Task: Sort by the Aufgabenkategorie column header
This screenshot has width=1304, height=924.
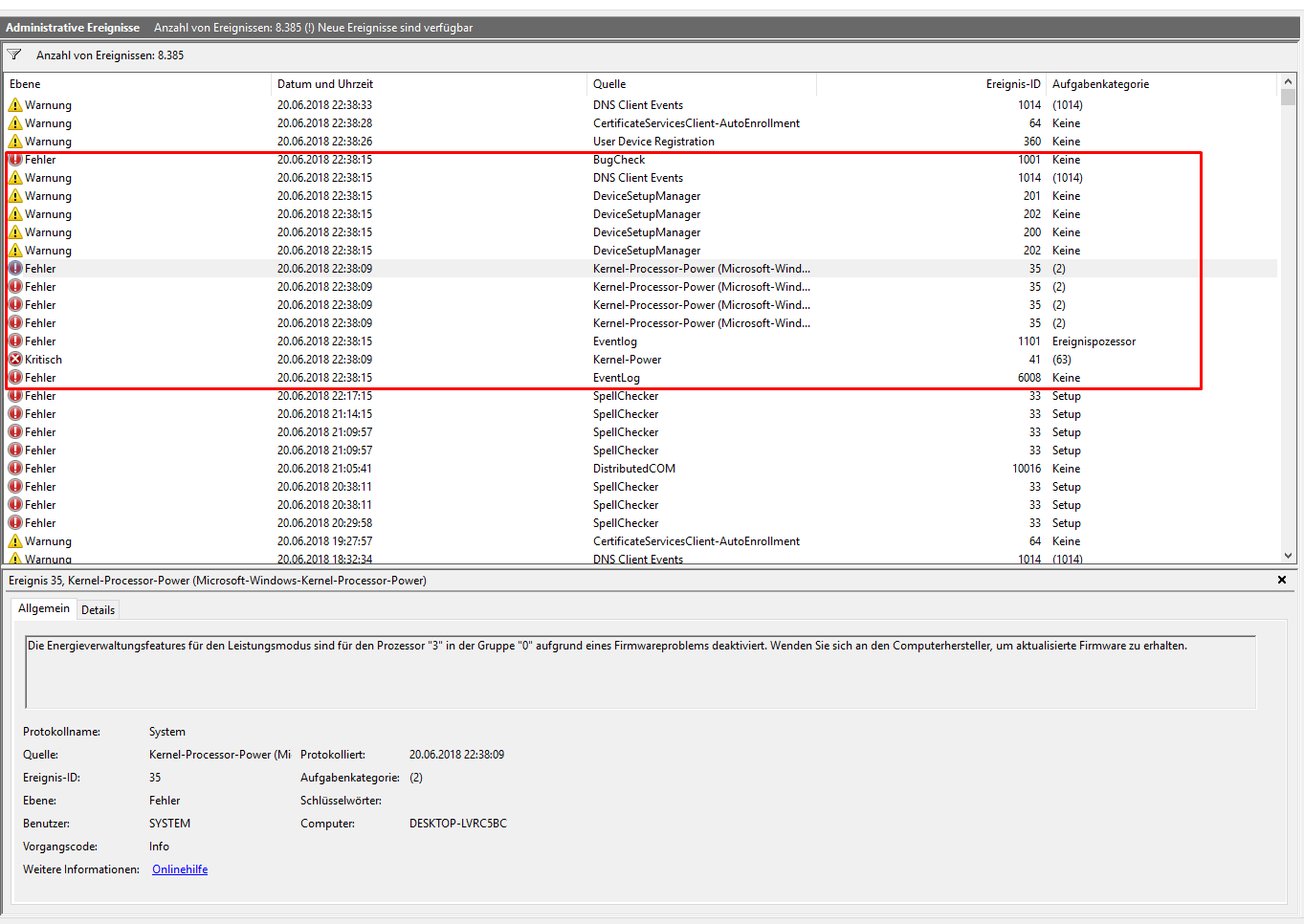Action: click(x=1161, y=84)
